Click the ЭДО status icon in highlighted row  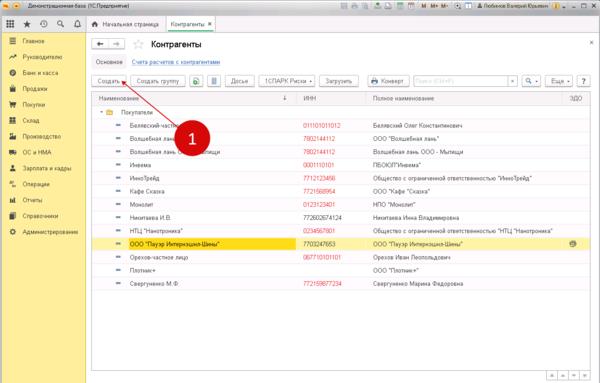(x=572, y=244)
